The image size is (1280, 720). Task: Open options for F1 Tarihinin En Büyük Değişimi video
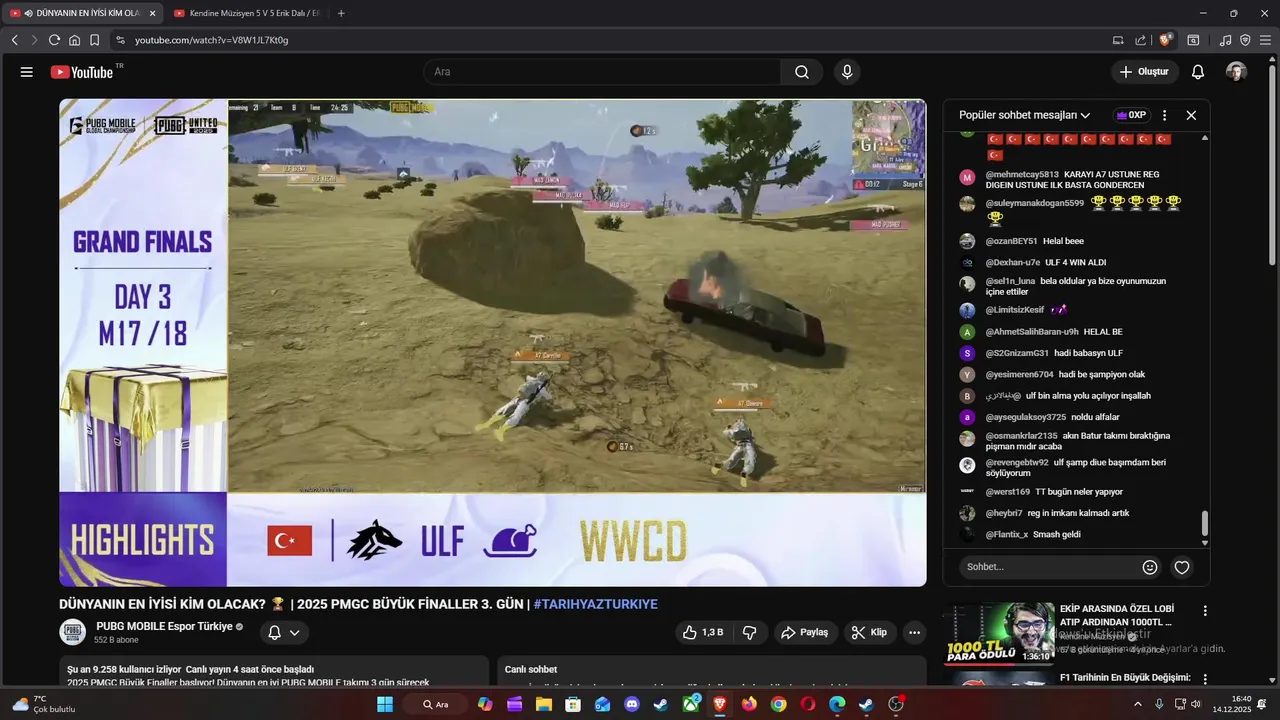(x=1205, y=679)
